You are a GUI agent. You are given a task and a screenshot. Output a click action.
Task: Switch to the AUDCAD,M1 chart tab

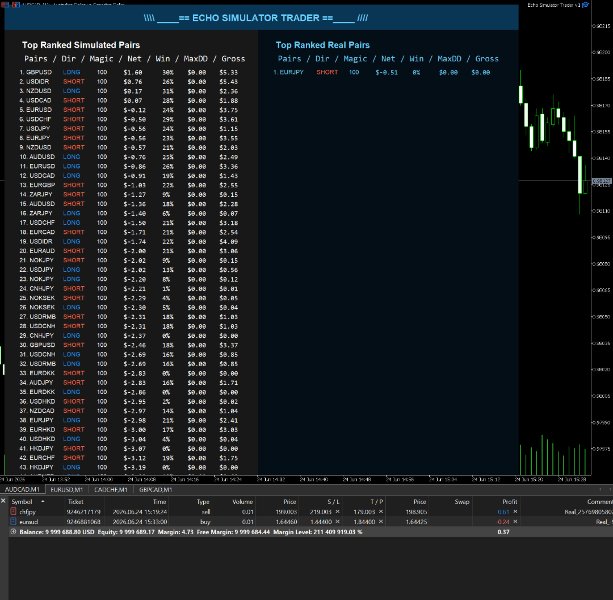click(22, 490)
